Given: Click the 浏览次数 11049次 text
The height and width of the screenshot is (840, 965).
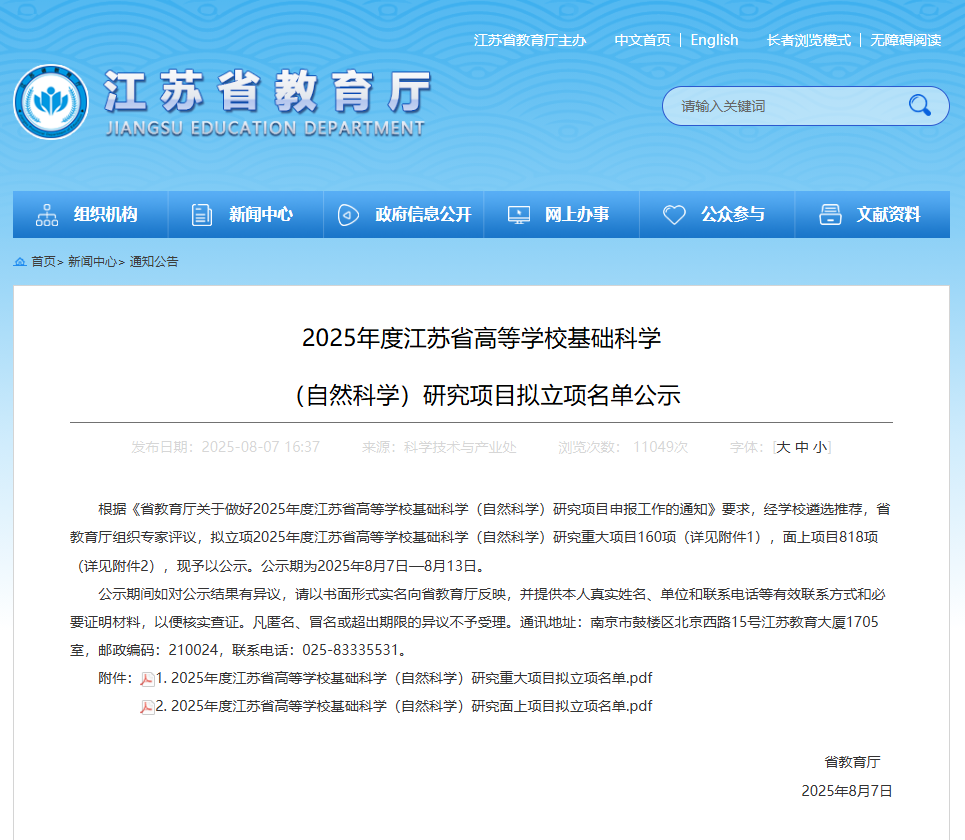Looking at the screenshot, I should click(623, 447).
